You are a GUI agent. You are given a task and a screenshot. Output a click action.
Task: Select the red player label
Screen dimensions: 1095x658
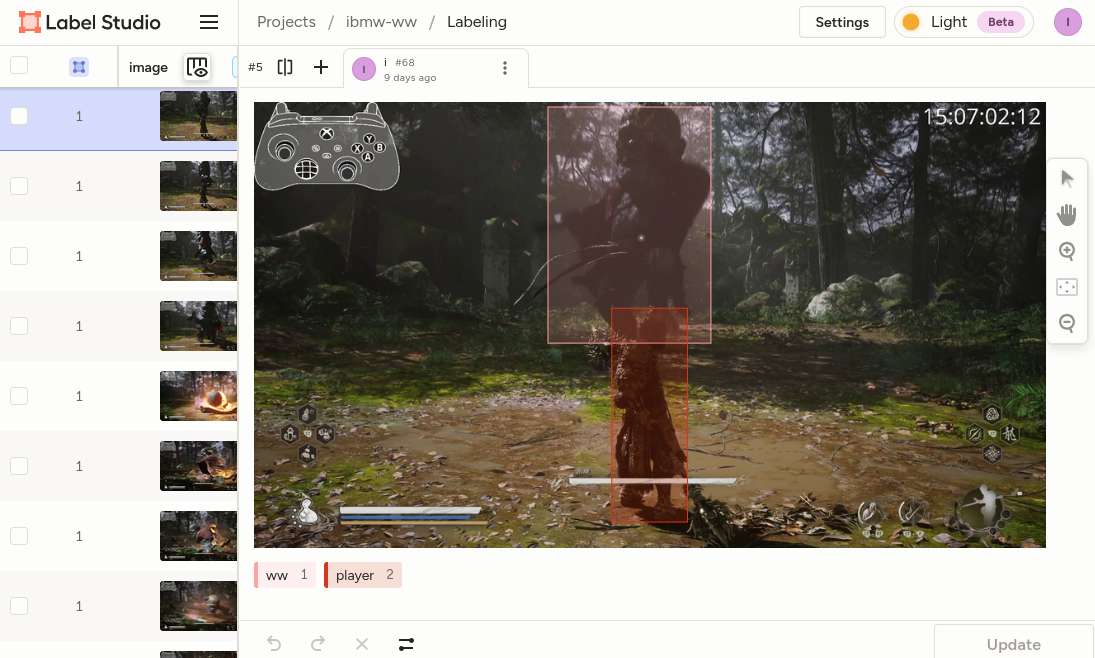[x=363, y=575]
